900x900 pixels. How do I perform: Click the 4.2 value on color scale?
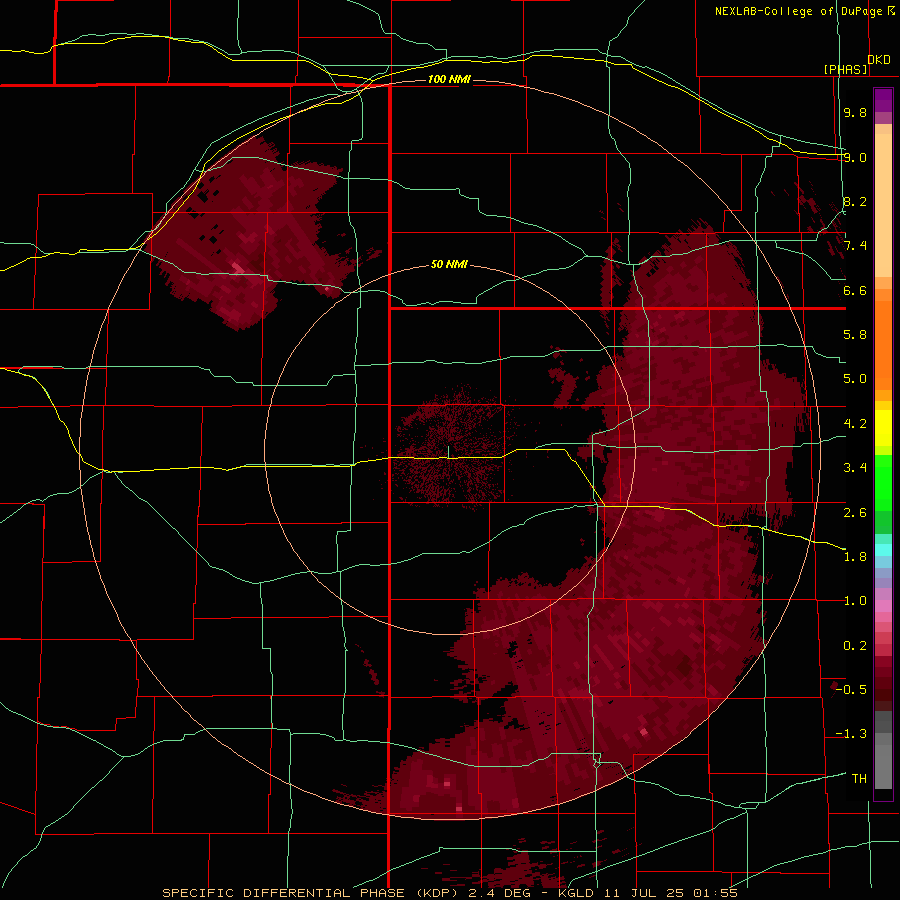click(x=855, y=424)
